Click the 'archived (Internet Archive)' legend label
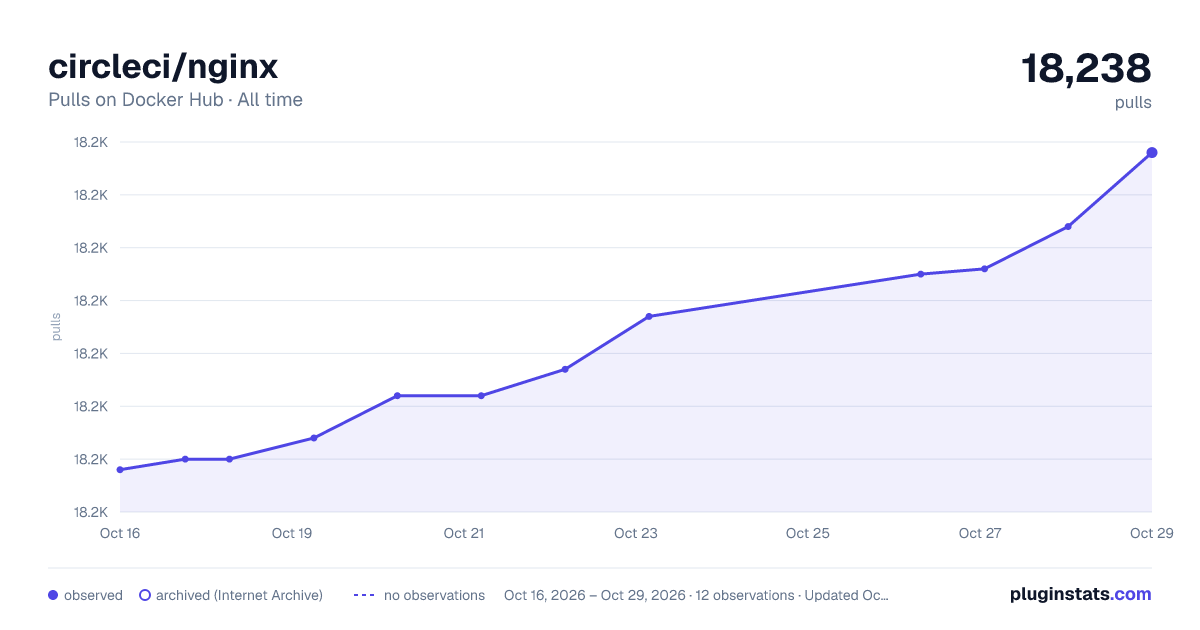 (x=239, y=595)
